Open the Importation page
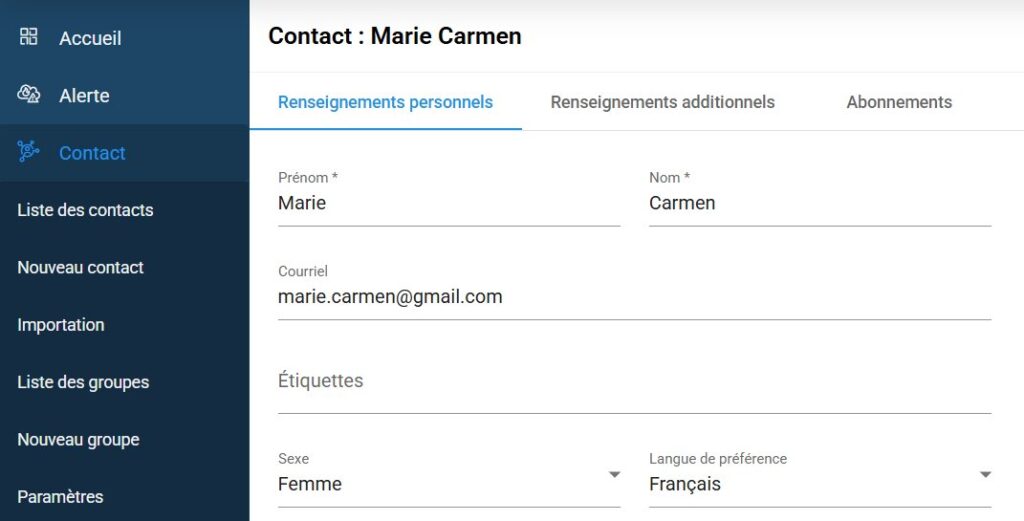Viewport: 1024px width, 521px height. pos(60,325)
